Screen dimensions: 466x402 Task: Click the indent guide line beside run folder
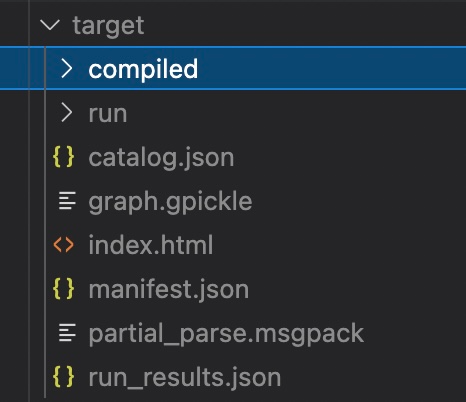(45, 113)
